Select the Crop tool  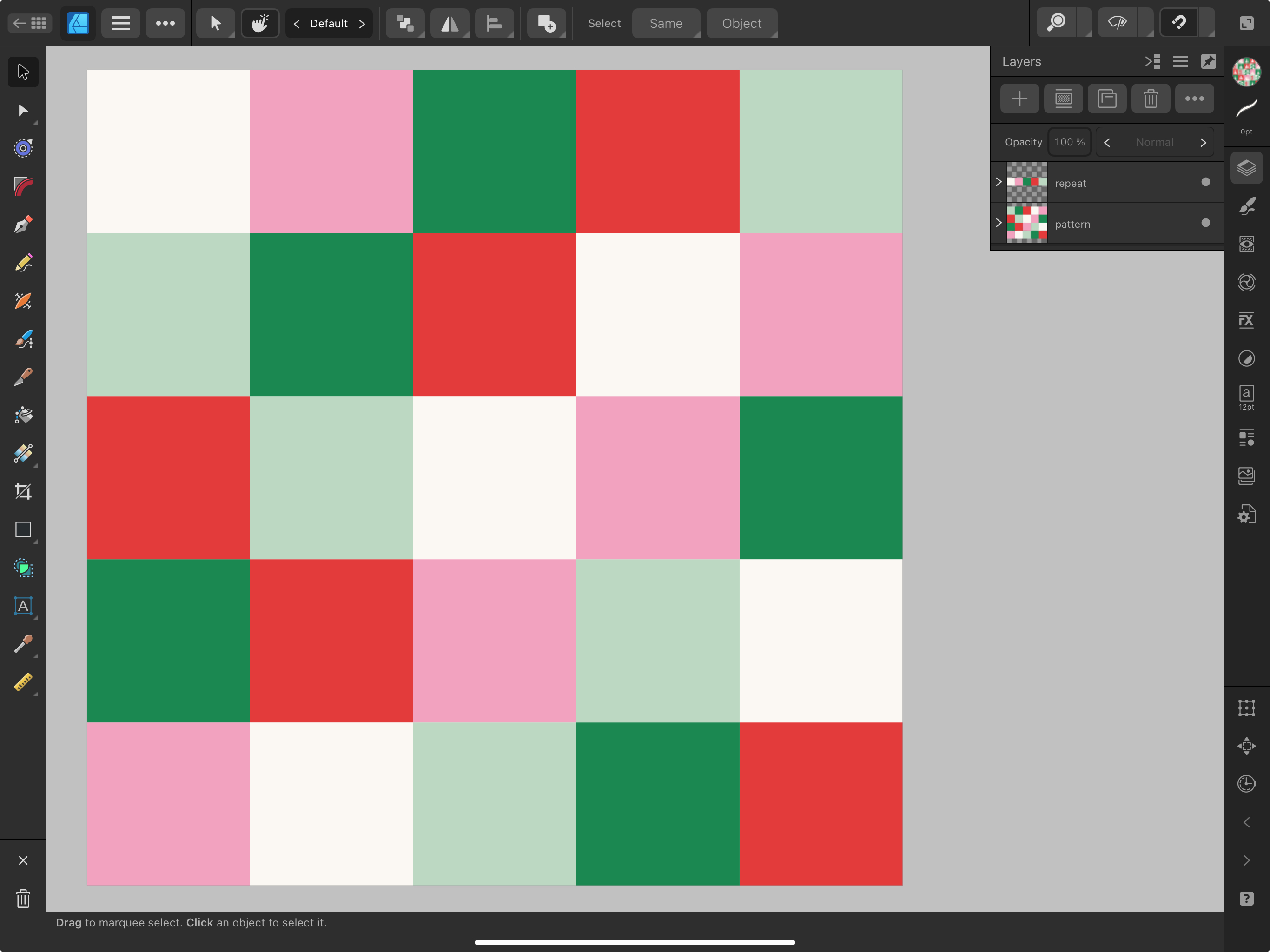click(23, 491)
